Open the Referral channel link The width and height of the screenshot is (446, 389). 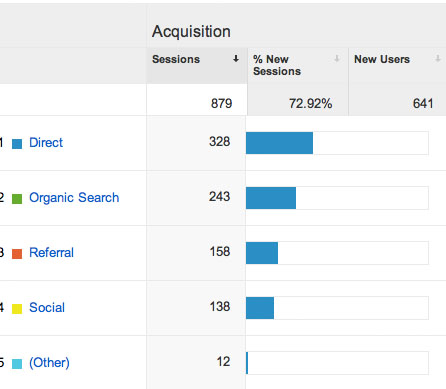coord(51,253)
